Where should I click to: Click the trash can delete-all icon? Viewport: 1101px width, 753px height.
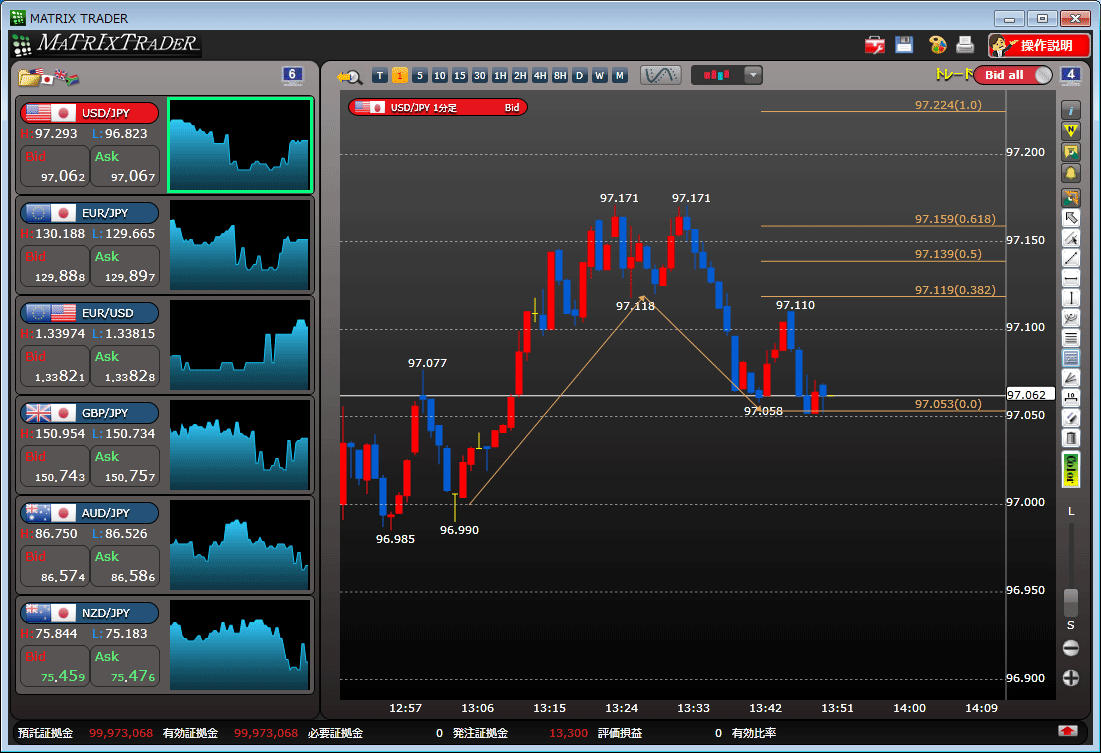point(1071,439)
